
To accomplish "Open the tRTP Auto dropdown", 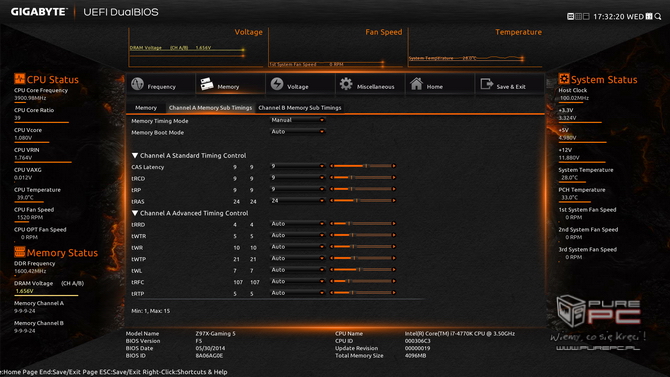I will pos(297,293).
